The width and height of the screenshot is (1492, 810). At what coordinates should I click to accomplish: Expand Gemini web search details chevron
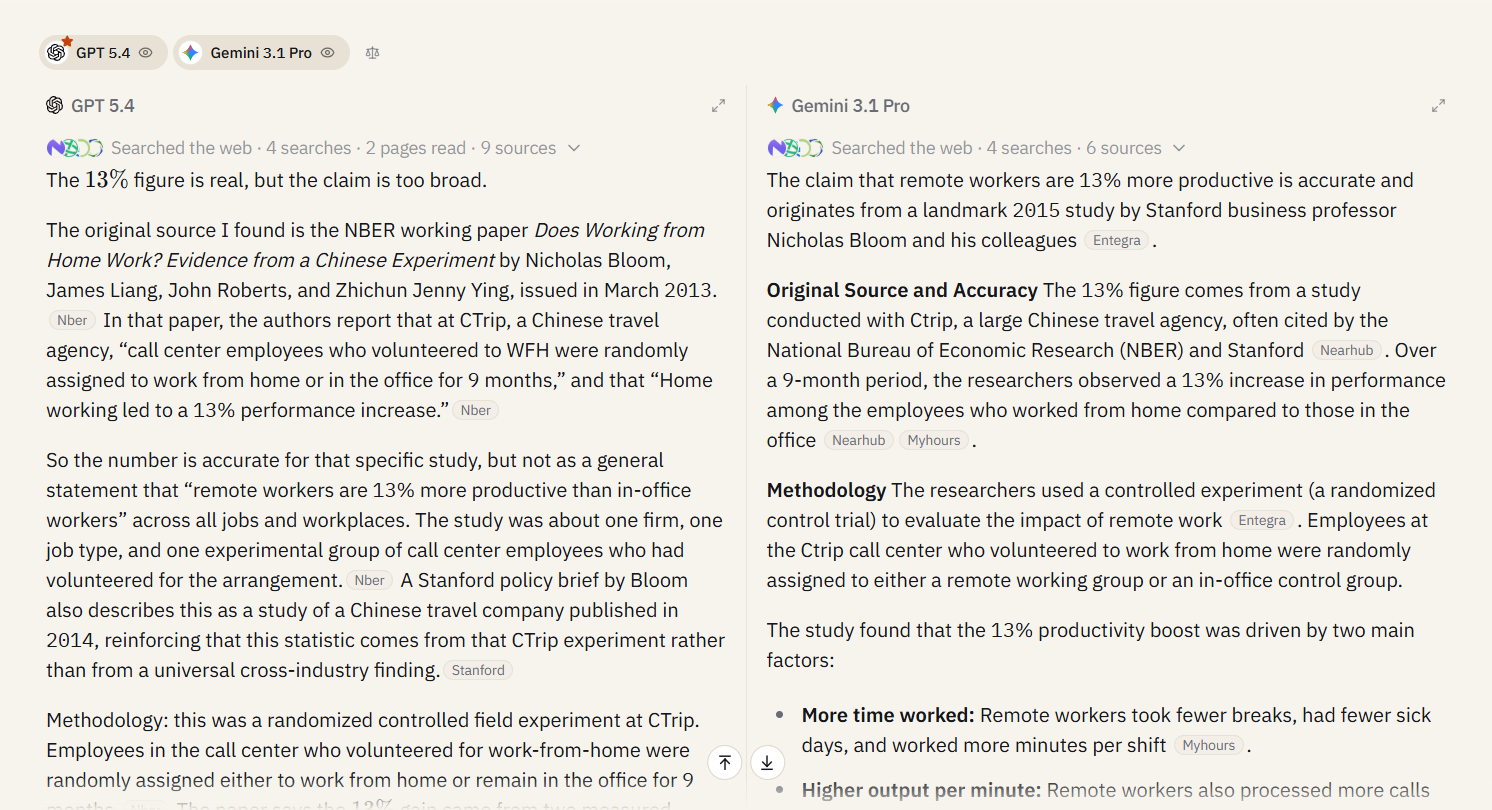tap(1179, 148)
